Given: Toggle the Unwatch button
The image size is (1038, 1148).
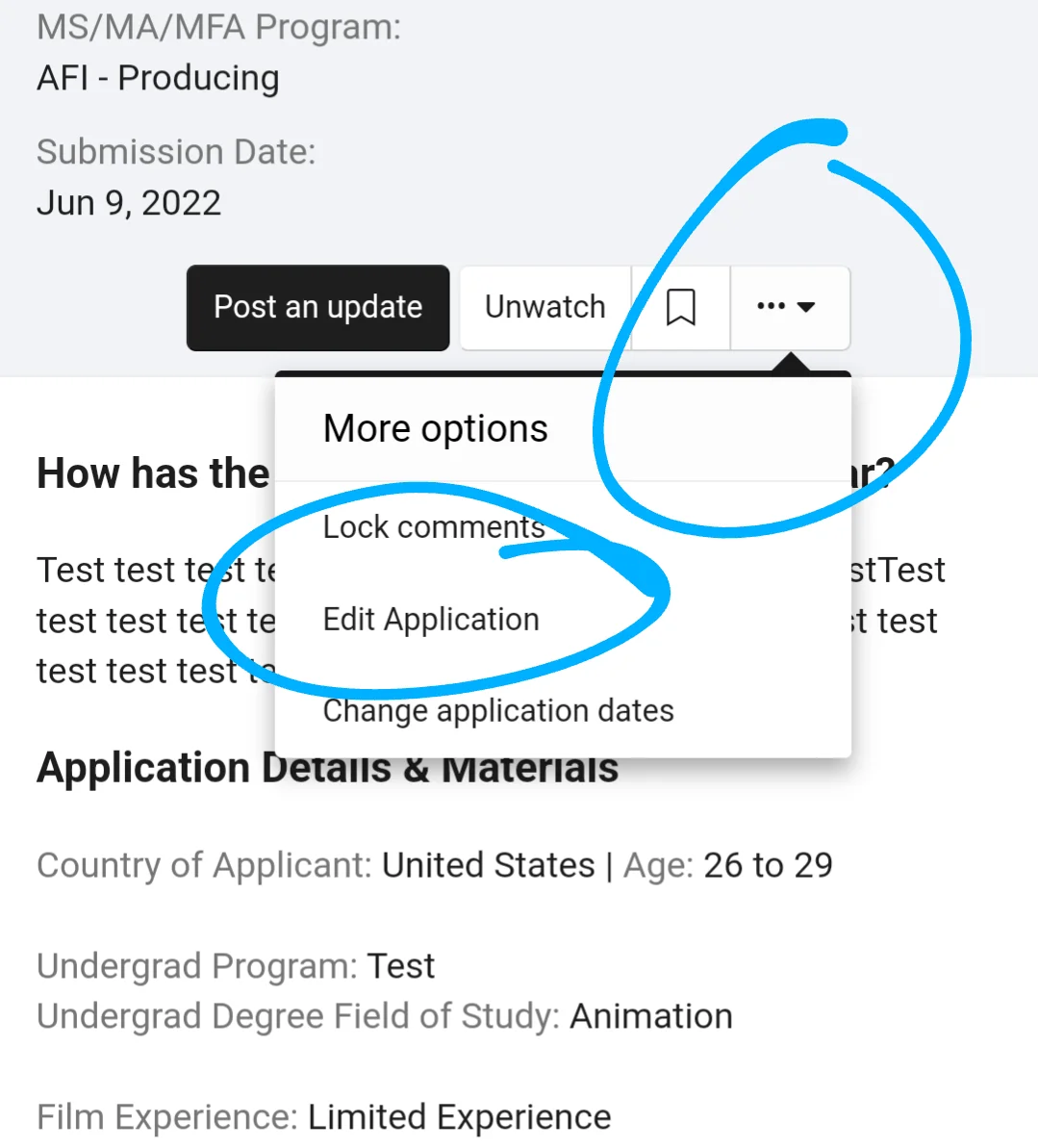Looking at the screenshot, I should tap(545, 308).
